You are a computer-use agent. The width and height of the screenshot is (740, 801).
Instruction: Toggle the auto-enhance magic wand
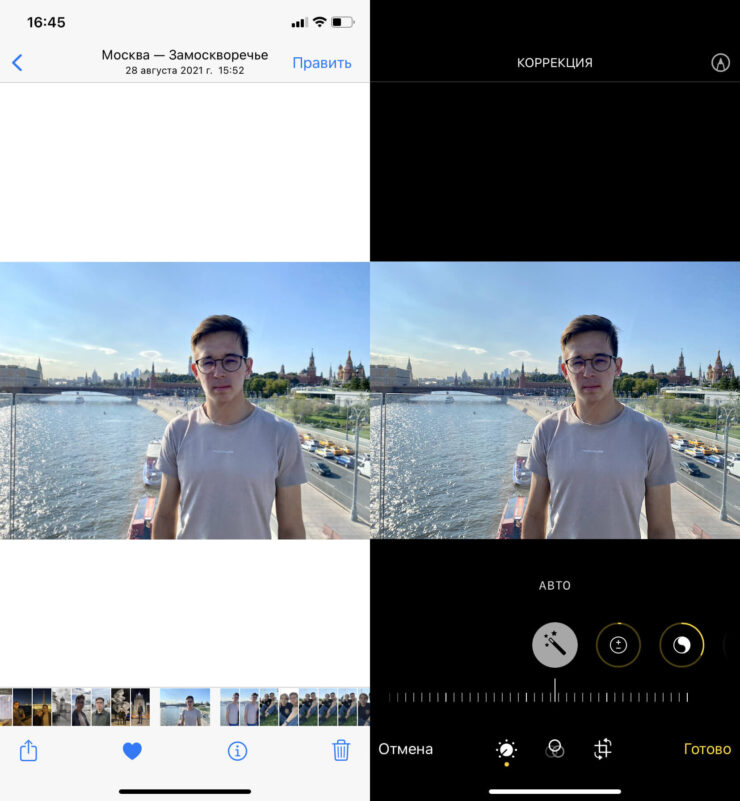coord(555,645)
